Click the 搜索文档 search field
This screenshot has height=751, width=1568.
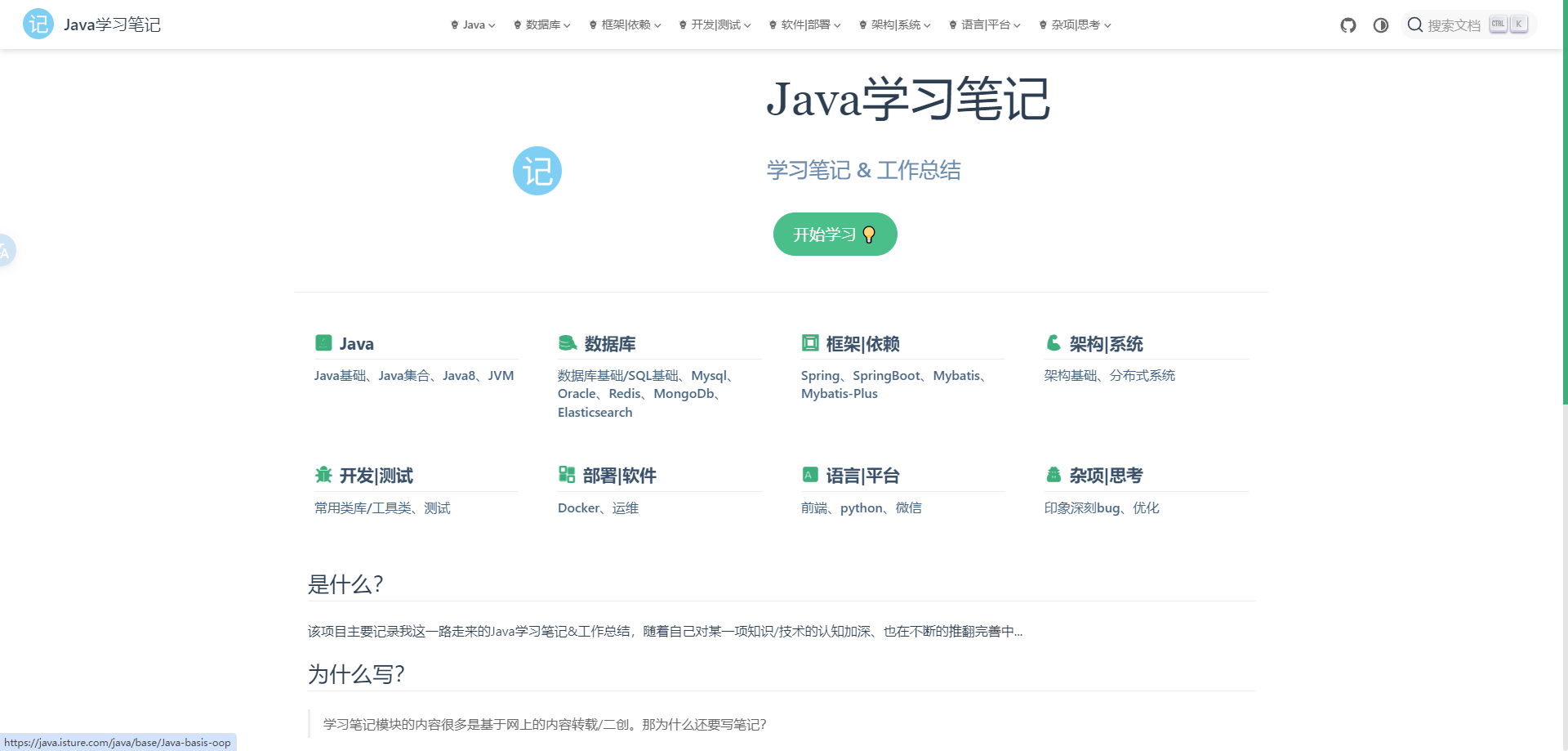[1454, 25]
